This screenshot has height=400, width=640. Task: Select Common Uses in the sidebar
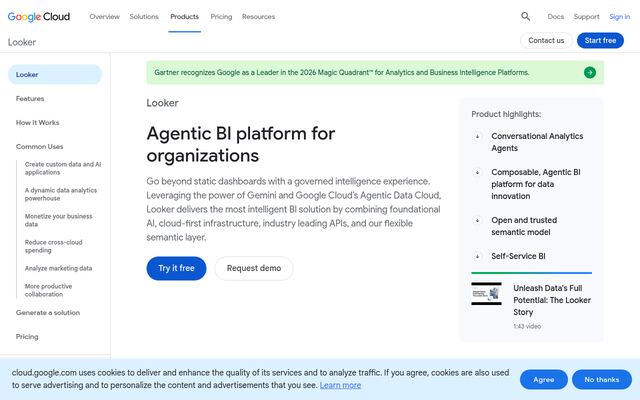(40, 147)
